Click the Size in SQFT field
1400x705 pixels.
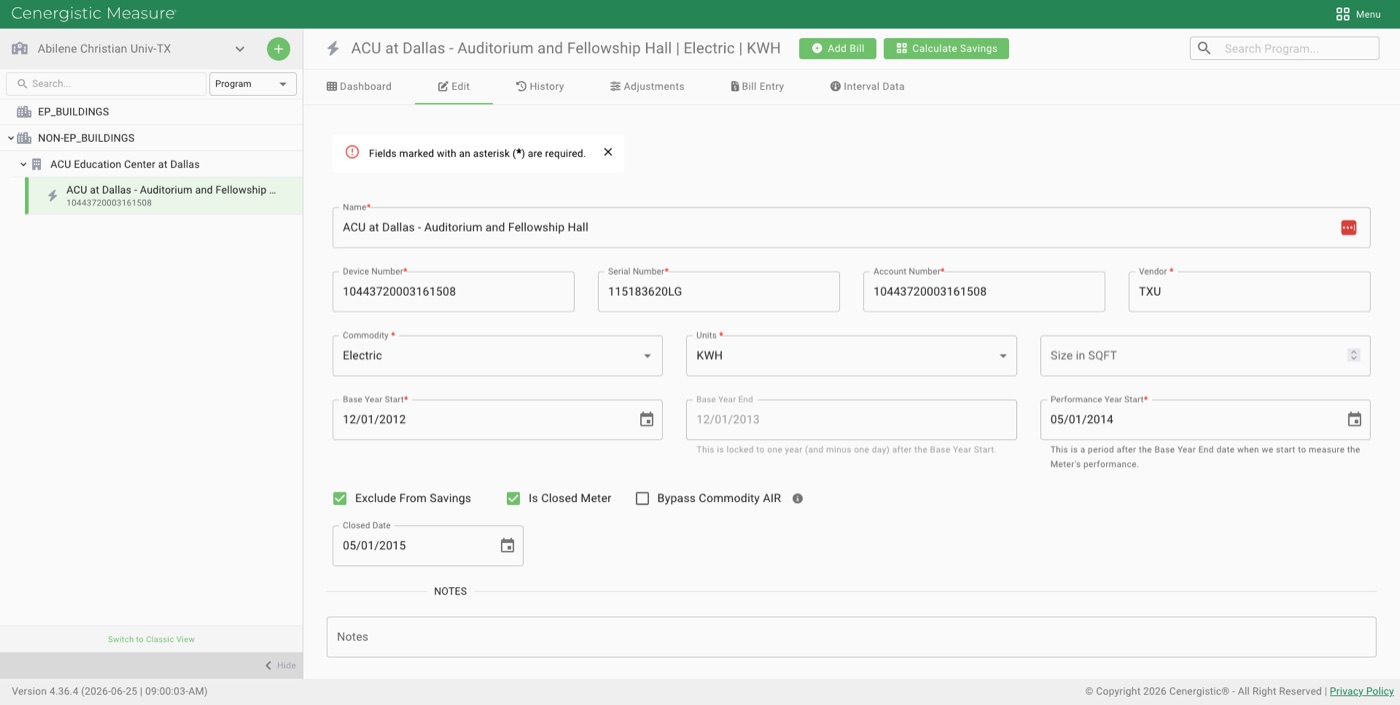tap(1205, 355)
